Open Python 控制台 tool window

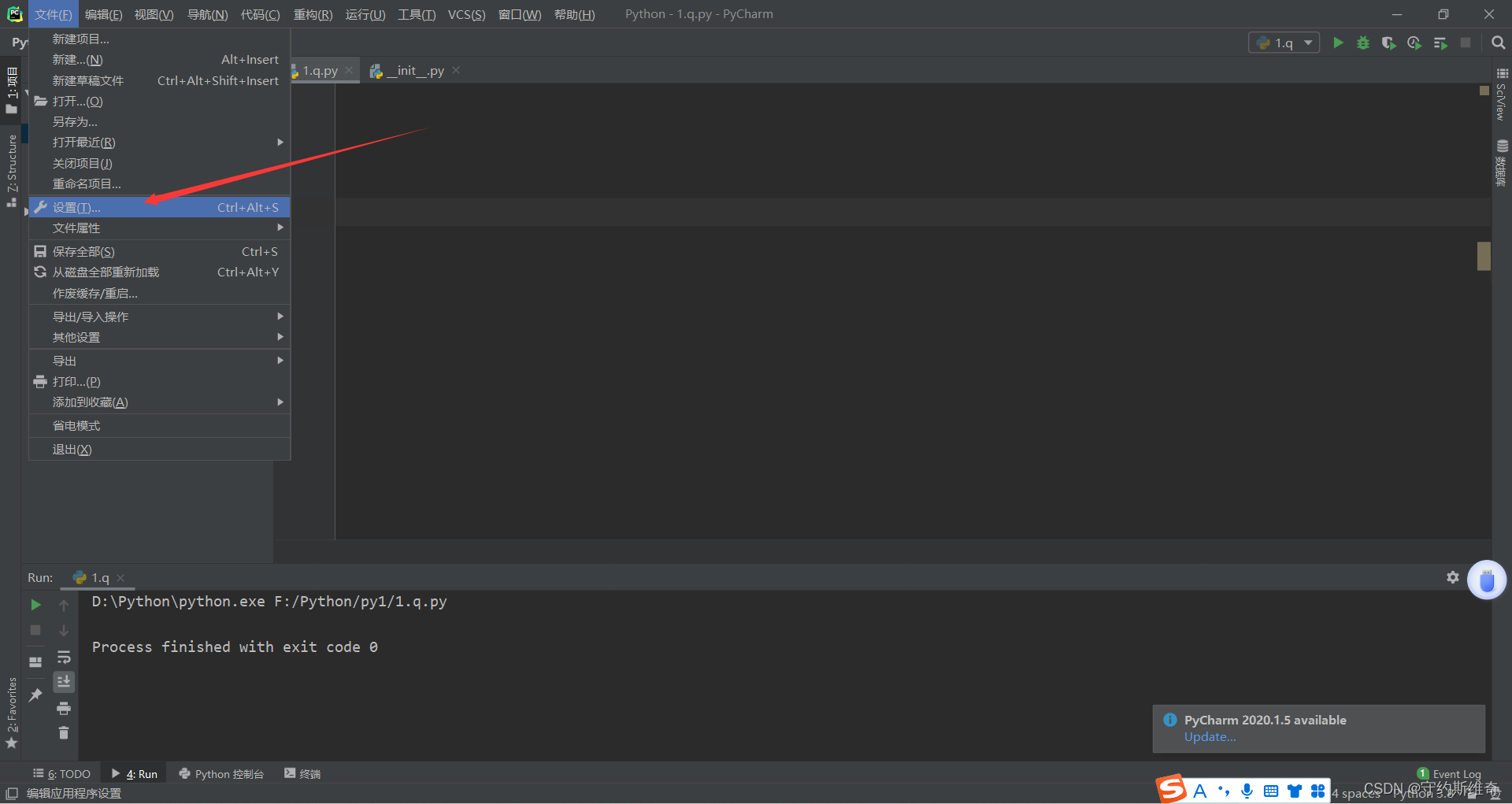tap(221, 774)
